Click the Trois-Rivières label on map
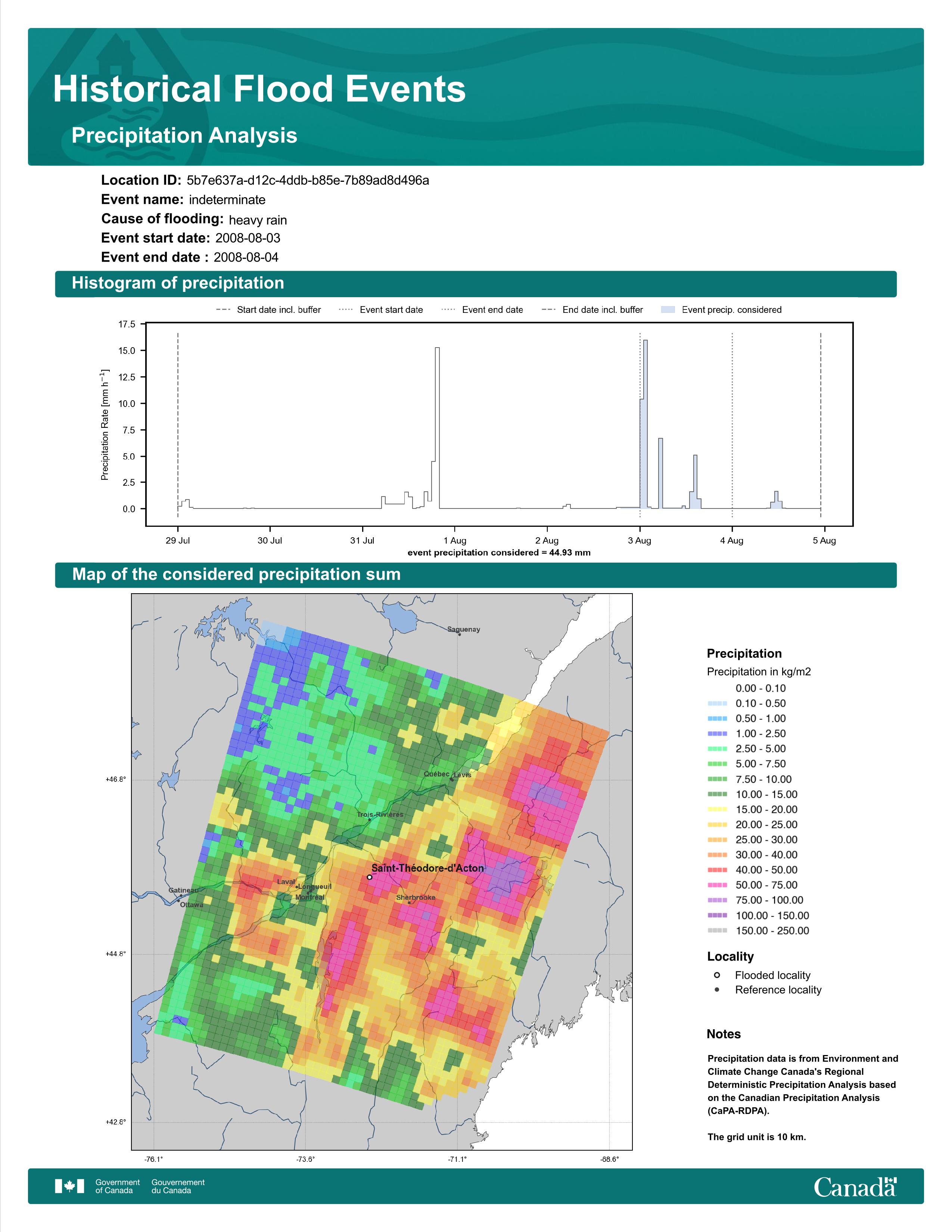The image size is (952, 1232). tap(380, 815)
